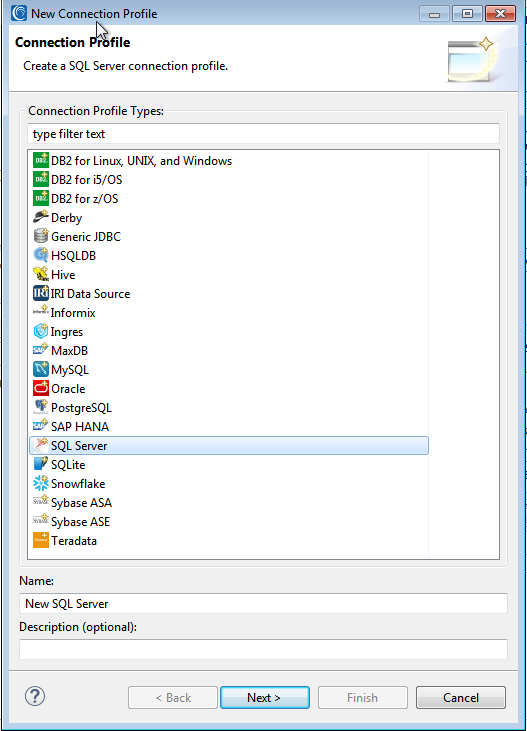Image resolution: width=527 pixels, height=731 pixels.
Task: Focus the type filter text field
Action: pos(264,134)
